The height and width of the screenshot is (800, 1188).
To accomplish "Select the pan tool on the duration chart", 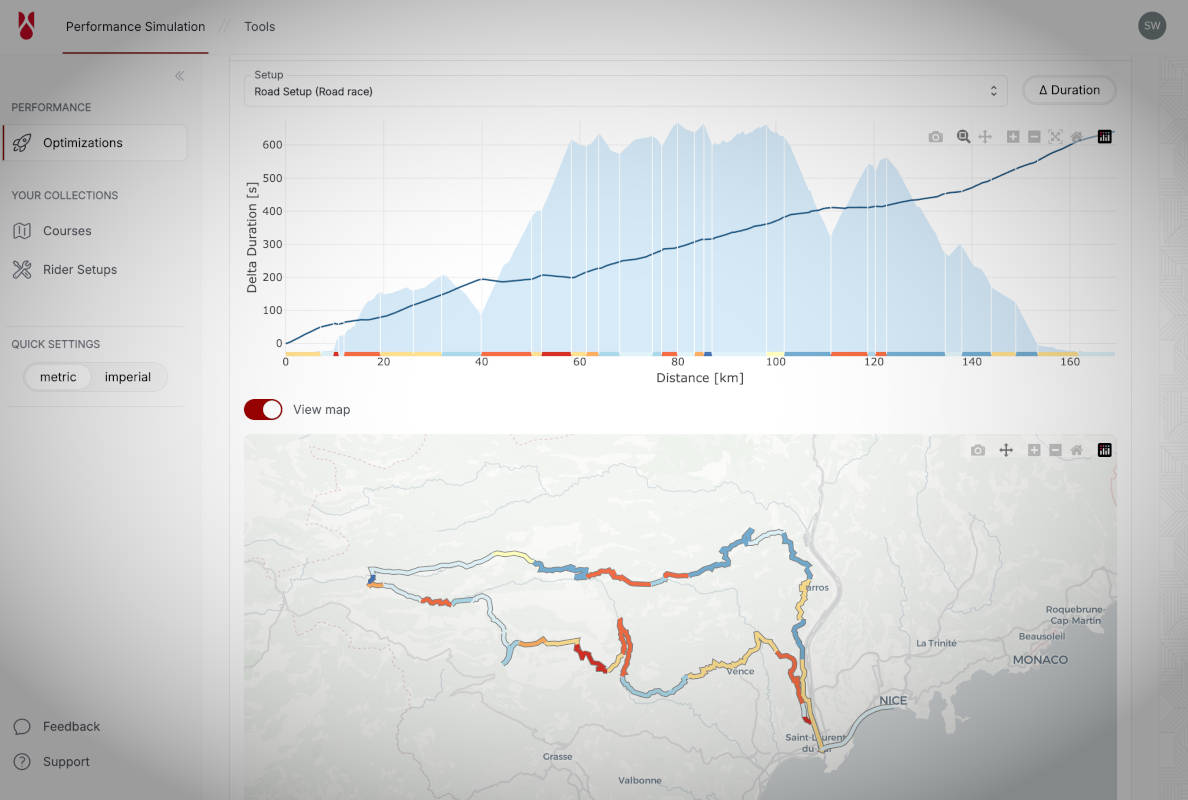I will (985, 136).
